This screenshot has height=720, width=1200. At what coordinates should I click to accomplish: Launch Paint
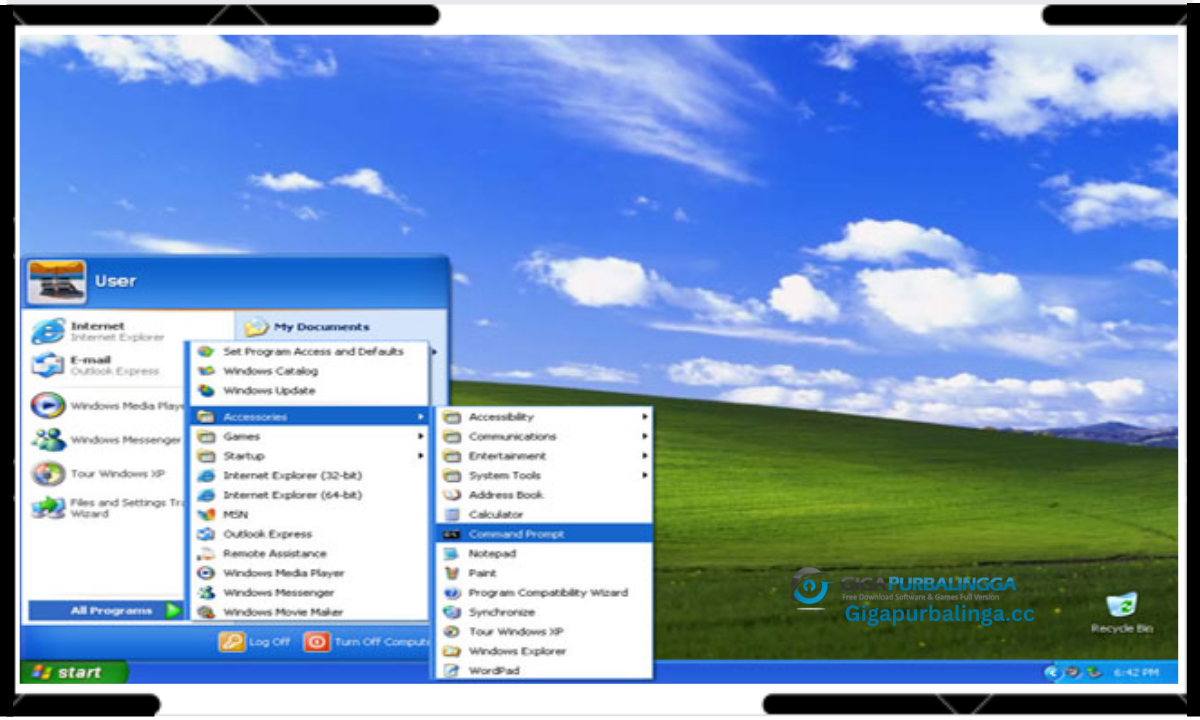coord(545,573)
